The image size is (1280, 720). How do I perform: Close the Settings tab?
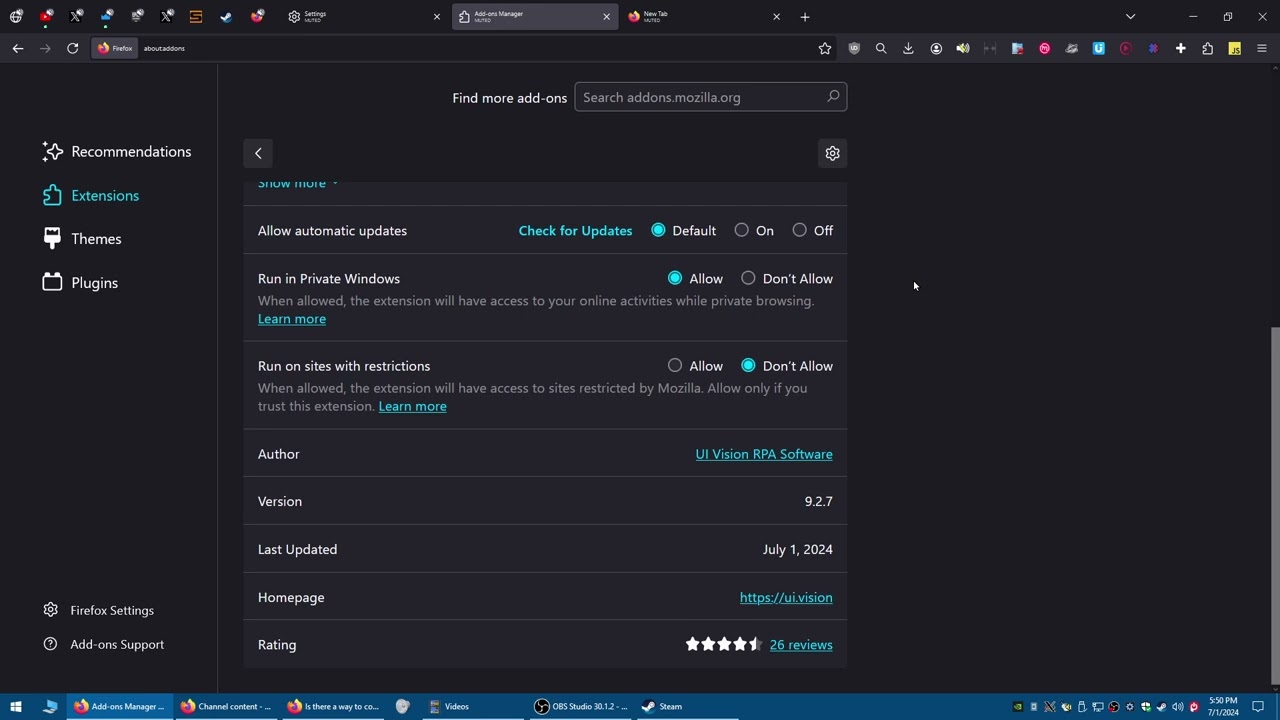(x=436, y=17)
